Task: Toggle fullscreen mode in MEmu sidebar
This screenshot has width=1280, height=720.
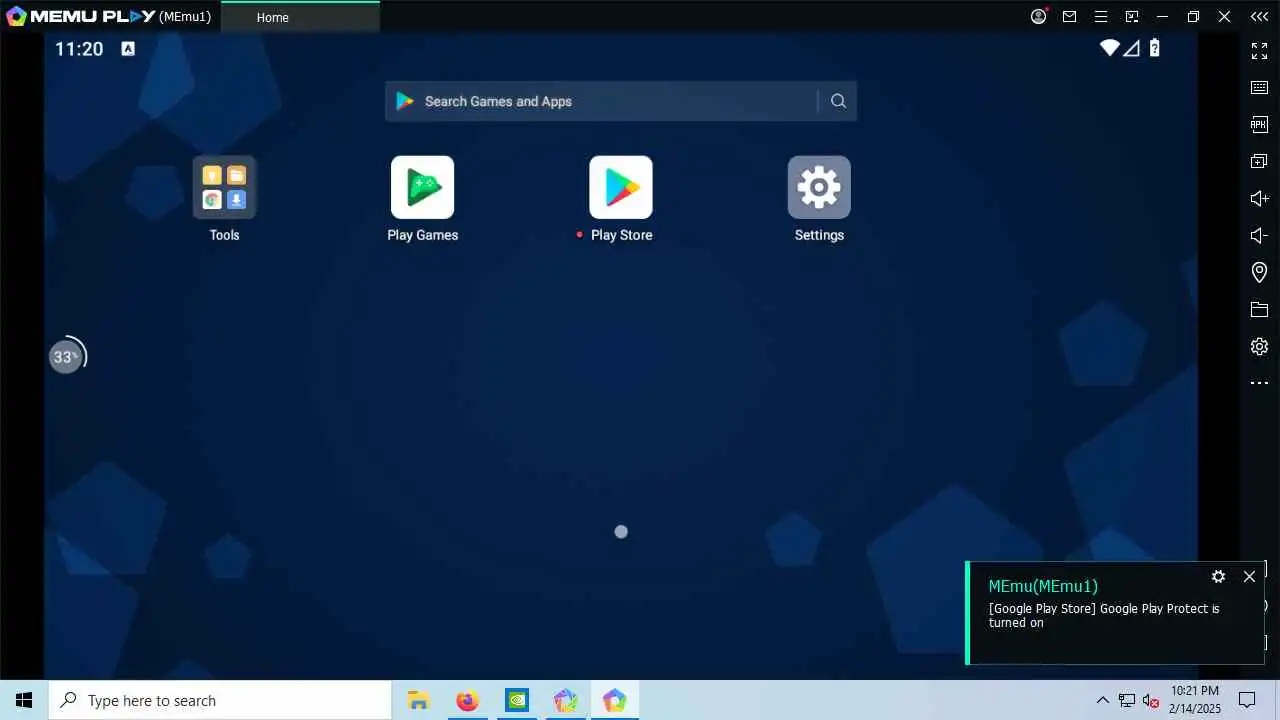Action: 1260,49
